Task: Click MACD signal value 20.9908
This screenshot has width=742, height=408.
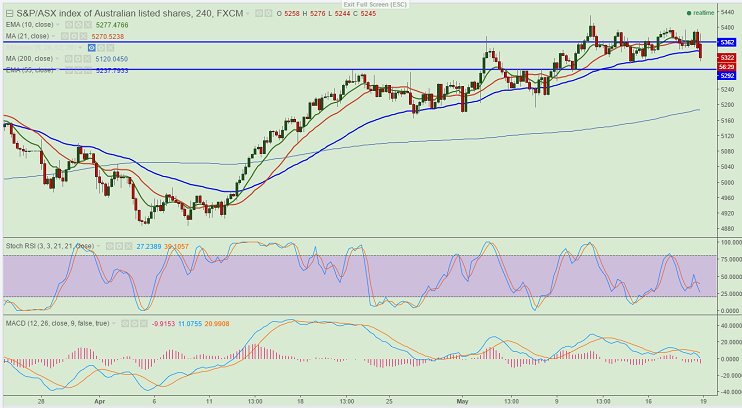Action: 217,324
